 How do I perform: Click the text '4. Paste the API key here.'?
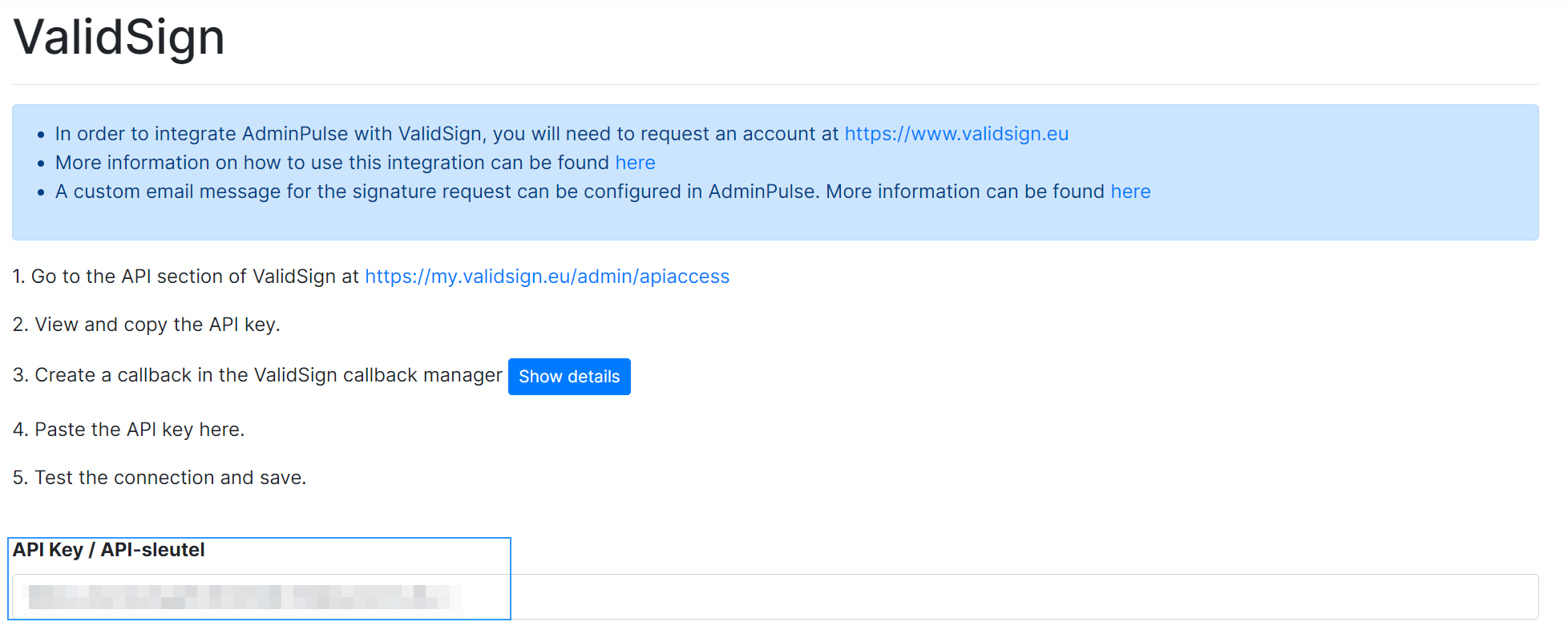tap(129, 430)
